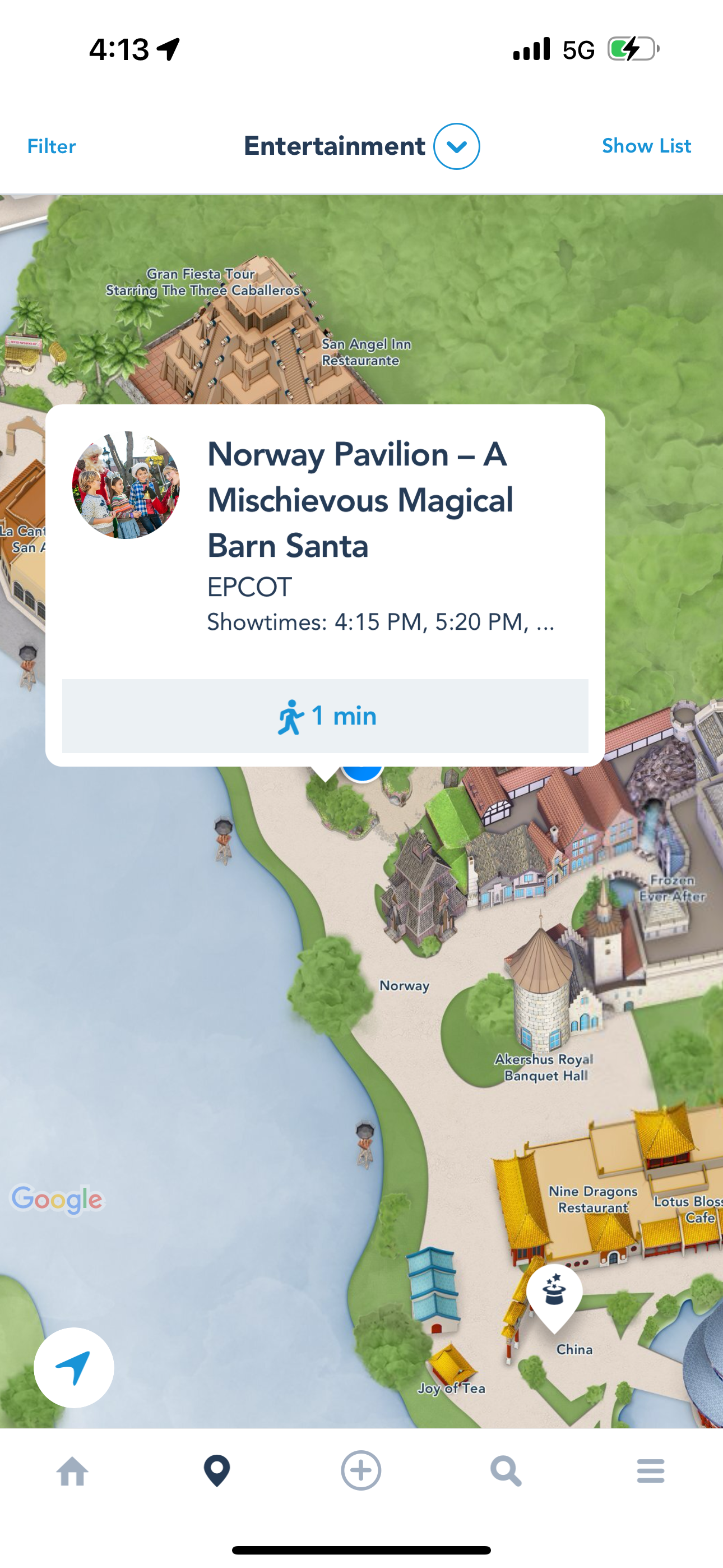Image resolution: width=723 pixels, height=1568 pixels.
Task: Open search with the magnifying glass icon
Action: tap(506, 1472)
